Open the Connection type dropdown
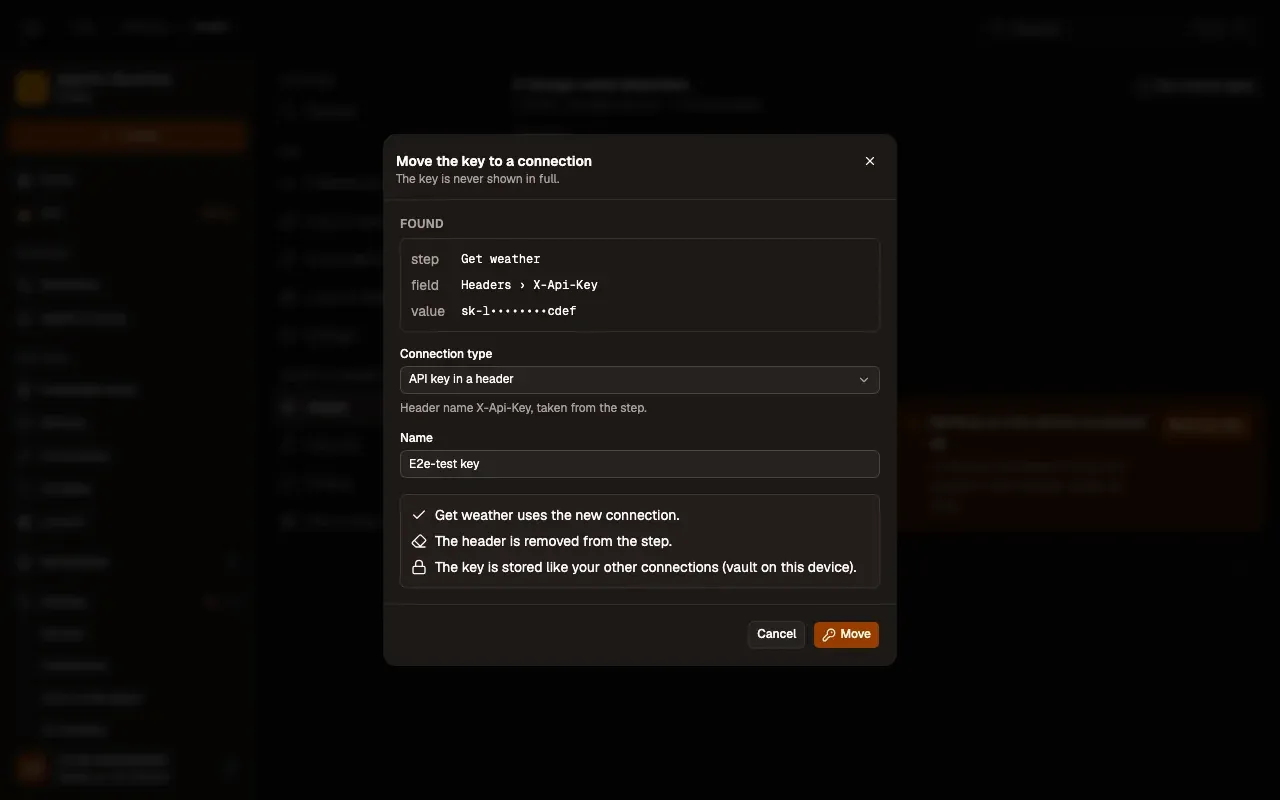1280x800 pixels. [x=640, y=380]
